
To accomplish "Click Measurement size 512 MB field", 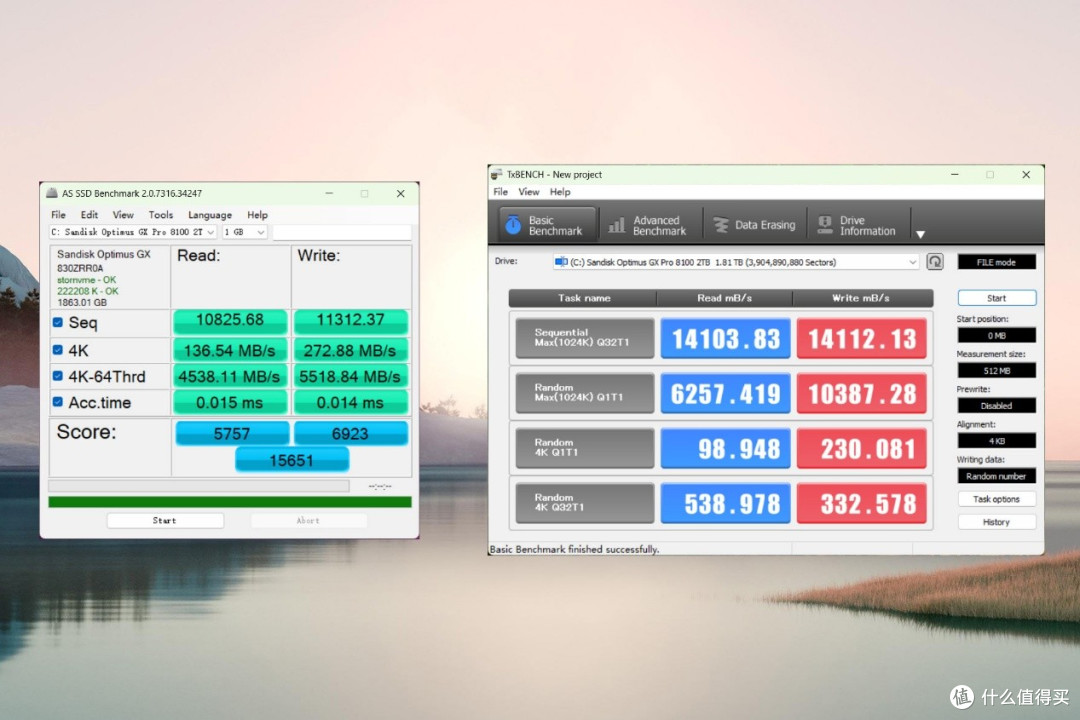I will [x=997, y=371].
